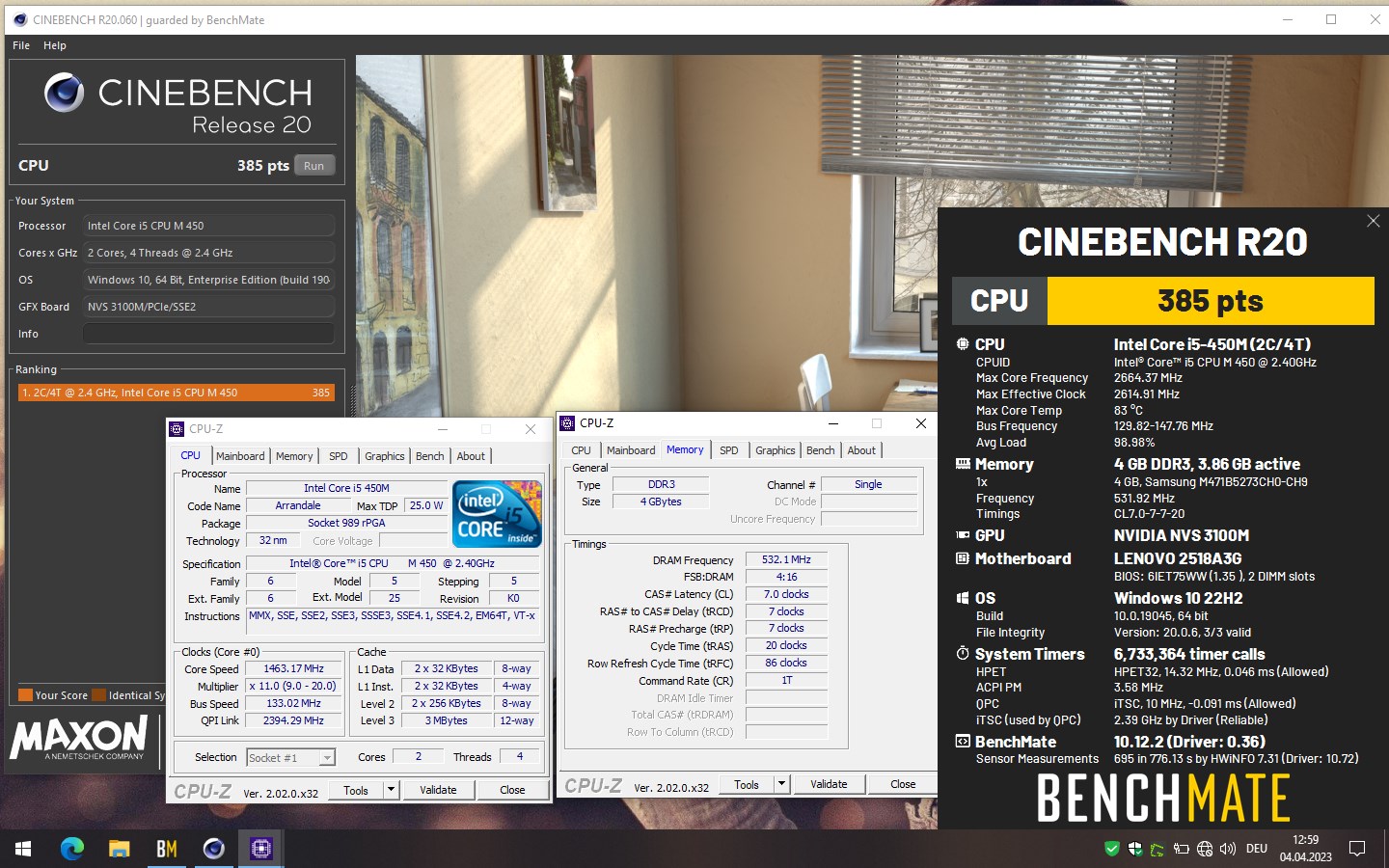Click the Tools button in the Memory-tab CPU-Z window
This screenshot has height=868, width=1389.
[x=747, y=784]
